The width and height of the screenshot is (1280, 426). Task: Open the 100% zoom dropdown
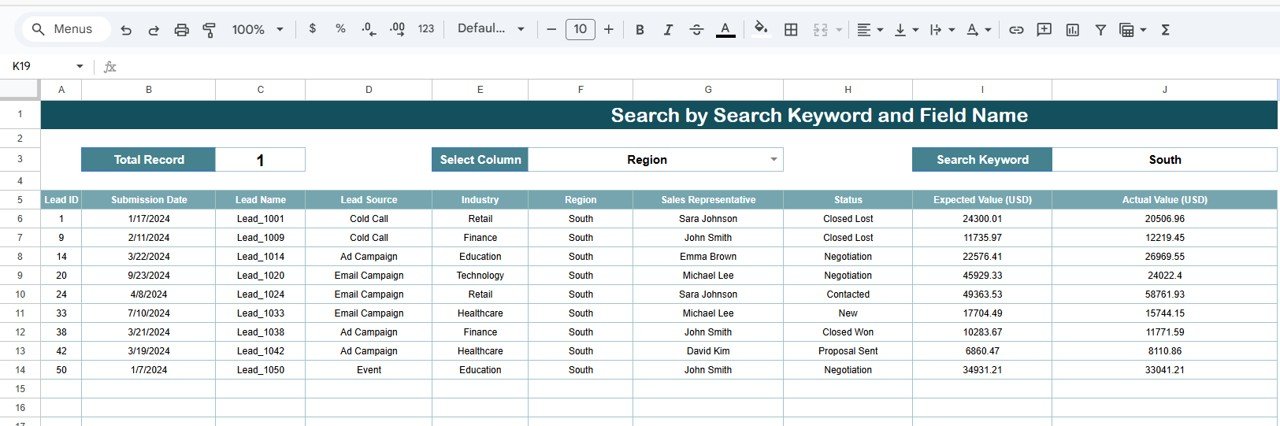[x=257, y=30]
